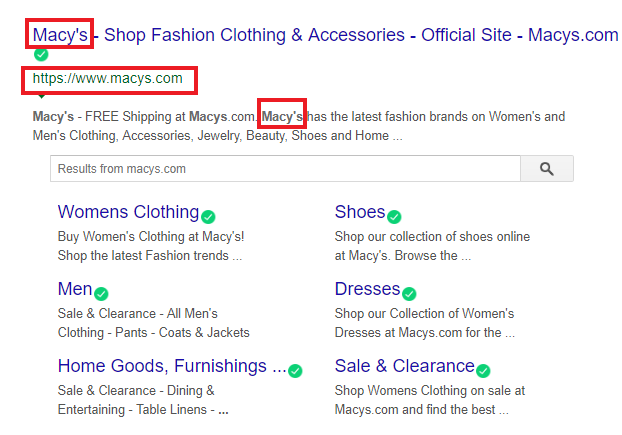Click green checkmark beside Sale & Clearance
Viewport: 622px width, 435px height.
(483, 371)
